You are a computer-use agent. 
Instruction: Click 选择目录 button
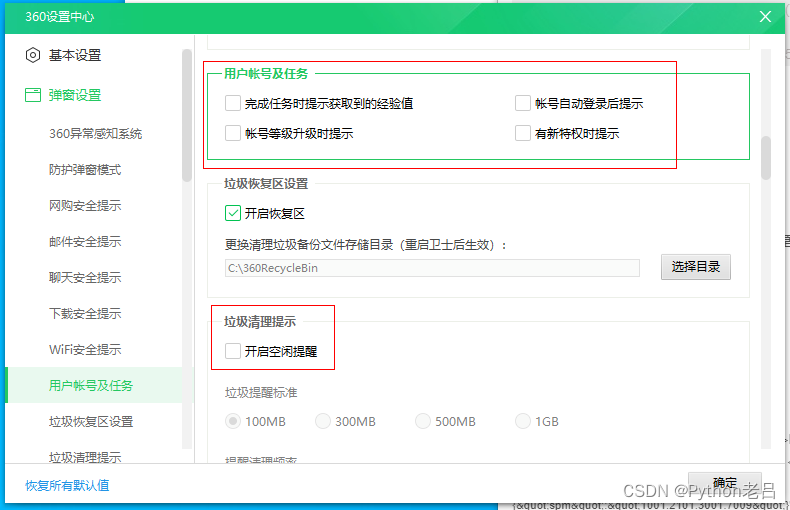point(696,267)
